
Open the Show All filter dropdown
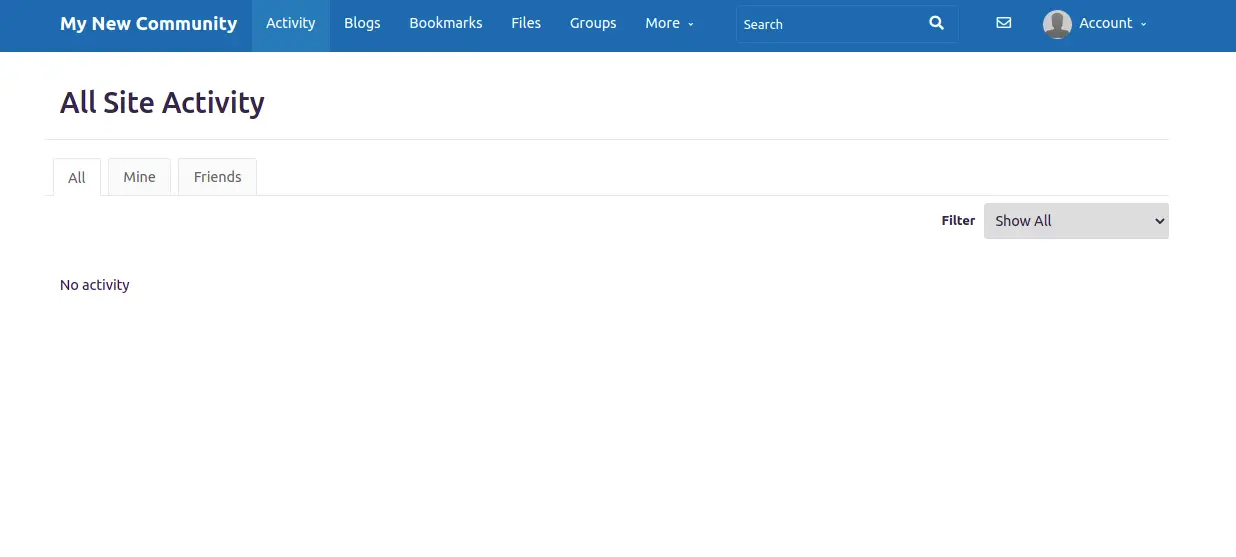1076,221
